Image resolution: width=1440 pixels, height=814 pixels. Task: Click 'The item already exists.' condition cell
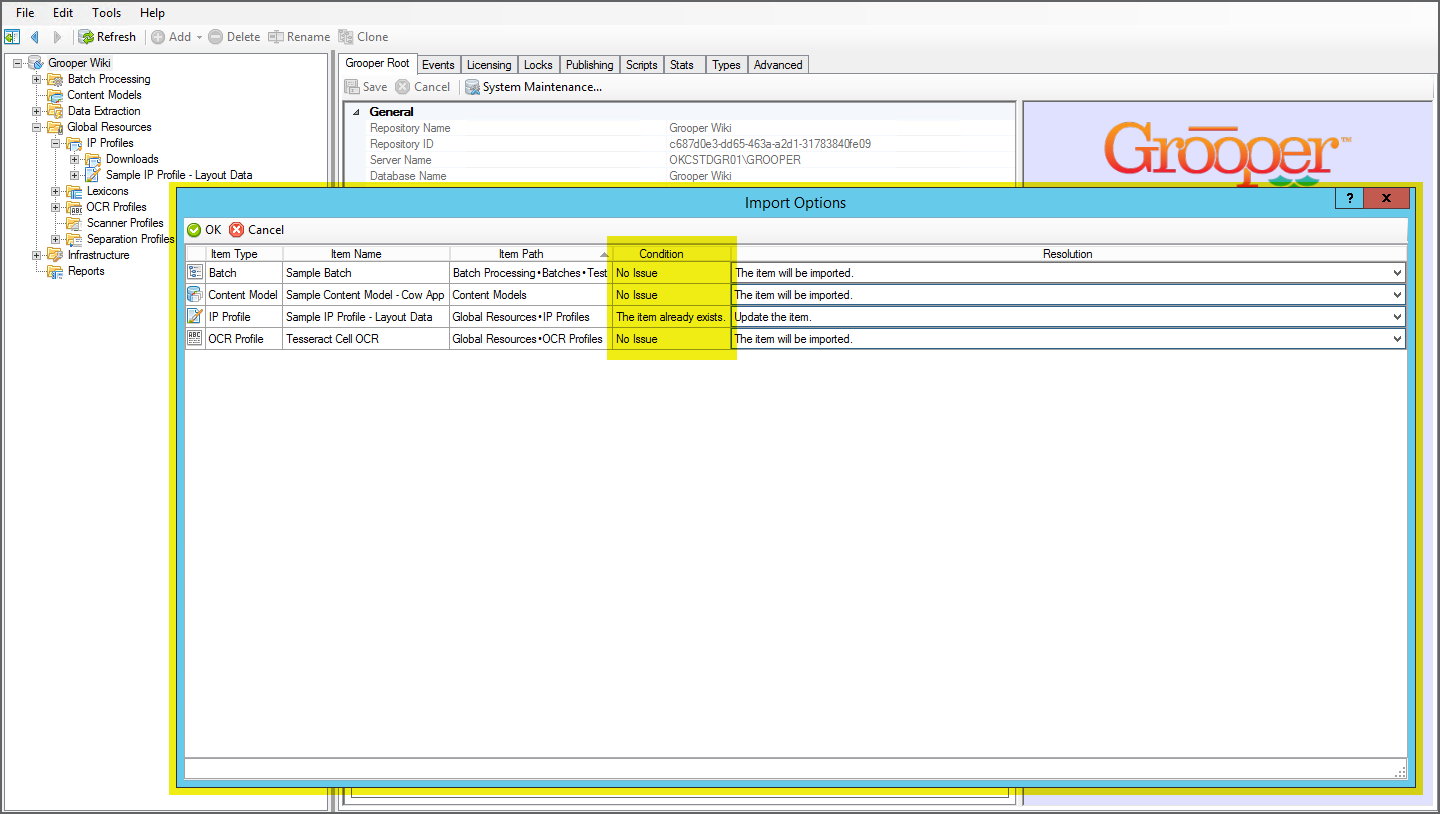[x=671, y=317]
